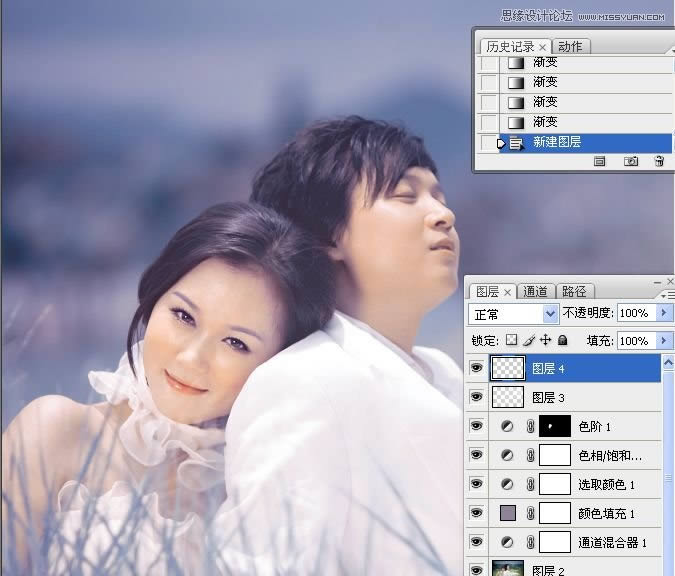This screenshot has height=576, width=675.
Task: Hide the 通道混合器 1 adjustment layer
Action: point(476,543)
